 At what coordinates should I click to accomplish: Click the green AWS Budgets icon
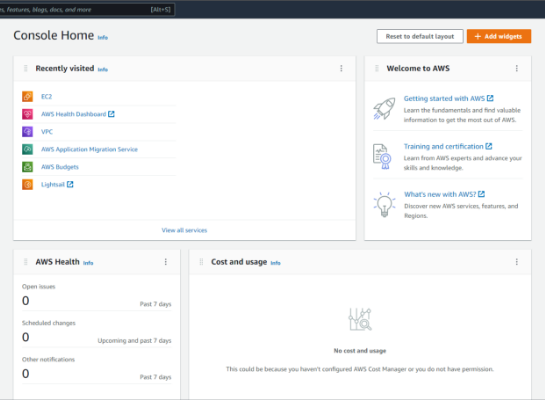tap(27, 167)
